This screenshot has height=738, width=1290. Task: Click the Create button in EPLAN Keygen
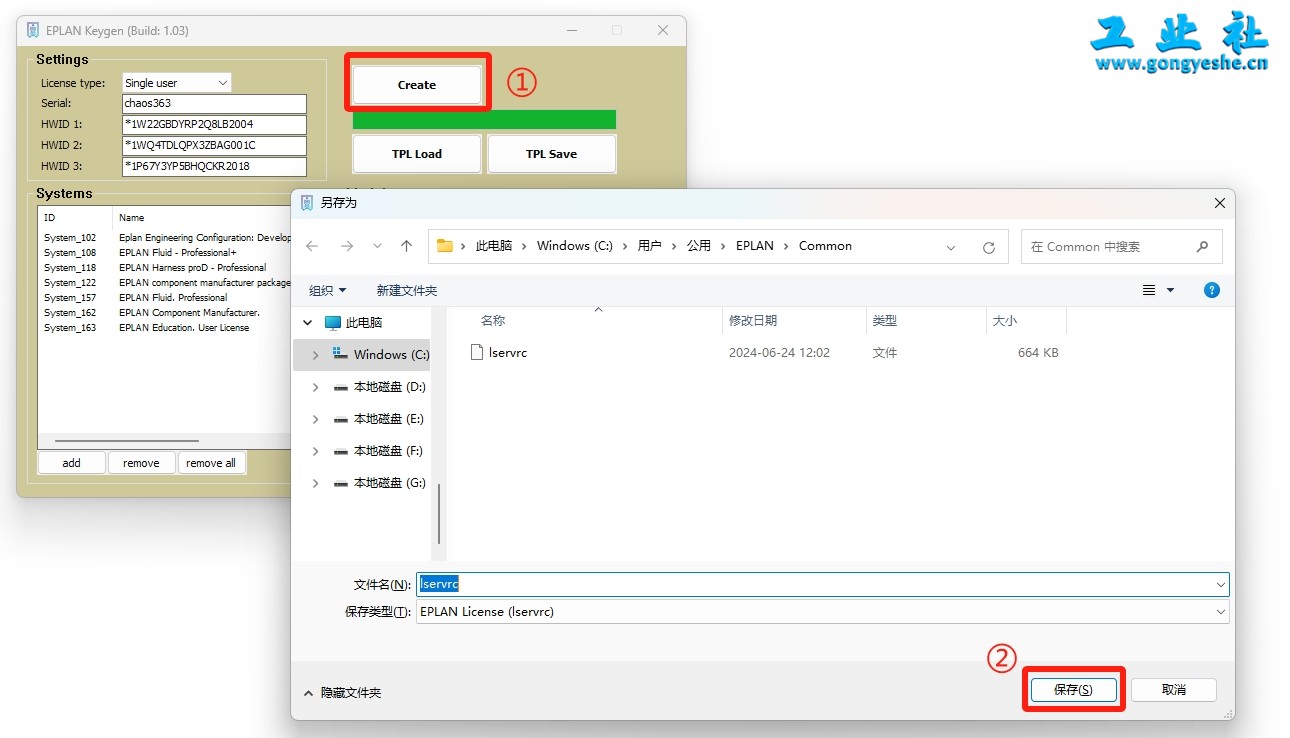point(417,85)
